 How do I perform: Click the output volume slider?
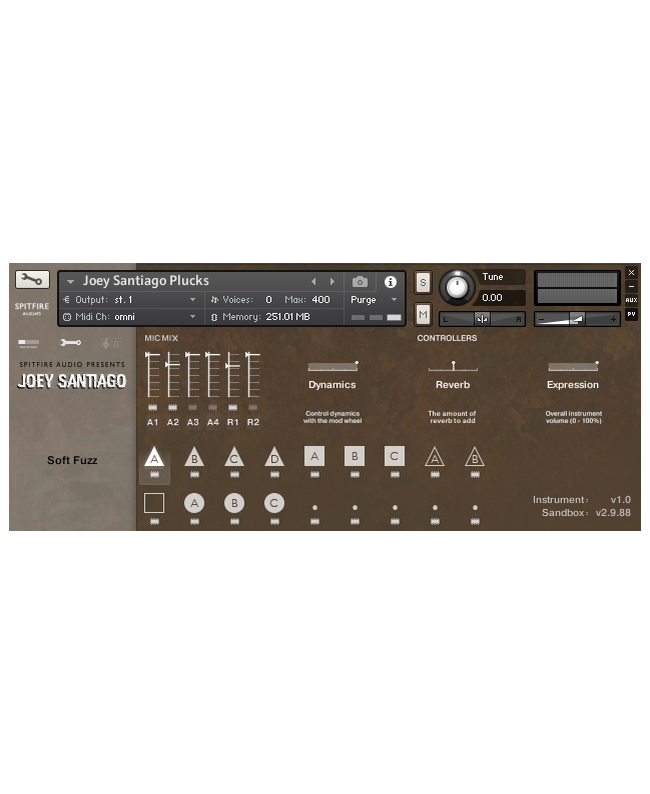(577, 319)
